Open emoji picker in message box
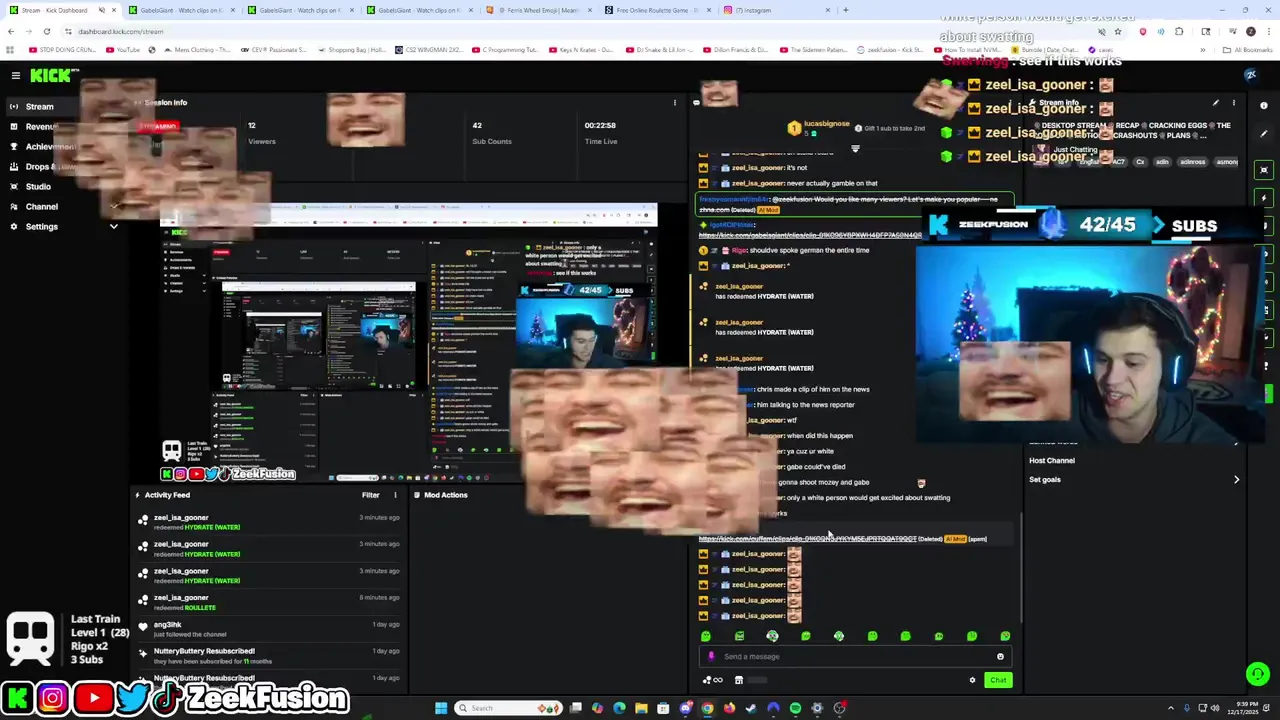Screen dimensions: 1280x720 1000,657
